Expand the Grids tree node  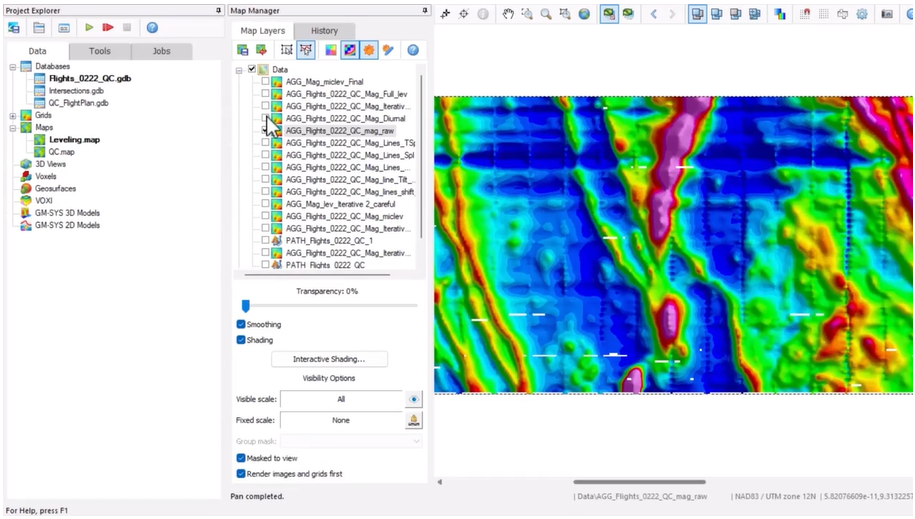(x=13, y=116)
